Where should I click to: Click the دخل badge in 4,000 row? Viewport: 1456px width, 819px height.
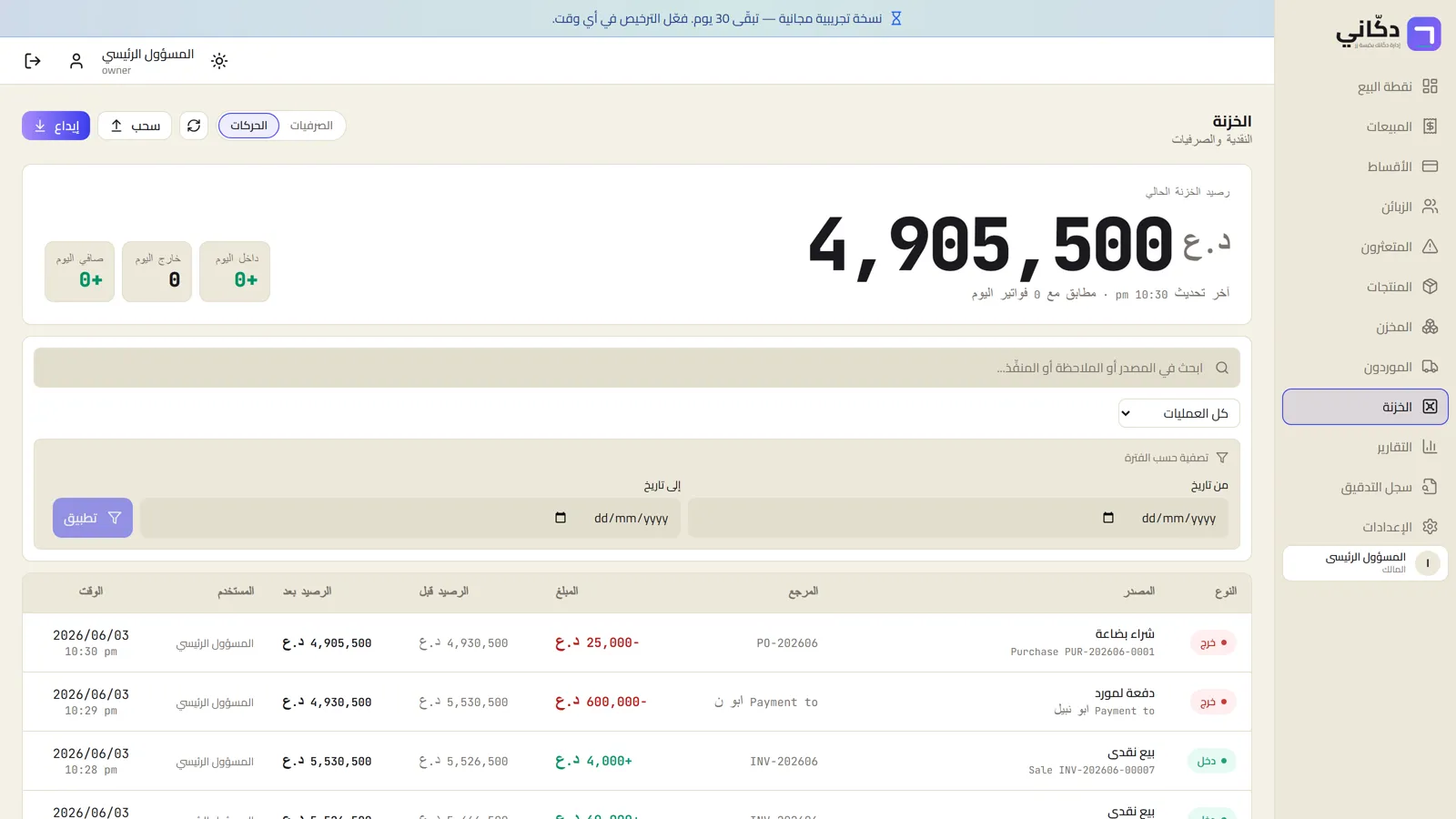coord(1212,761)
